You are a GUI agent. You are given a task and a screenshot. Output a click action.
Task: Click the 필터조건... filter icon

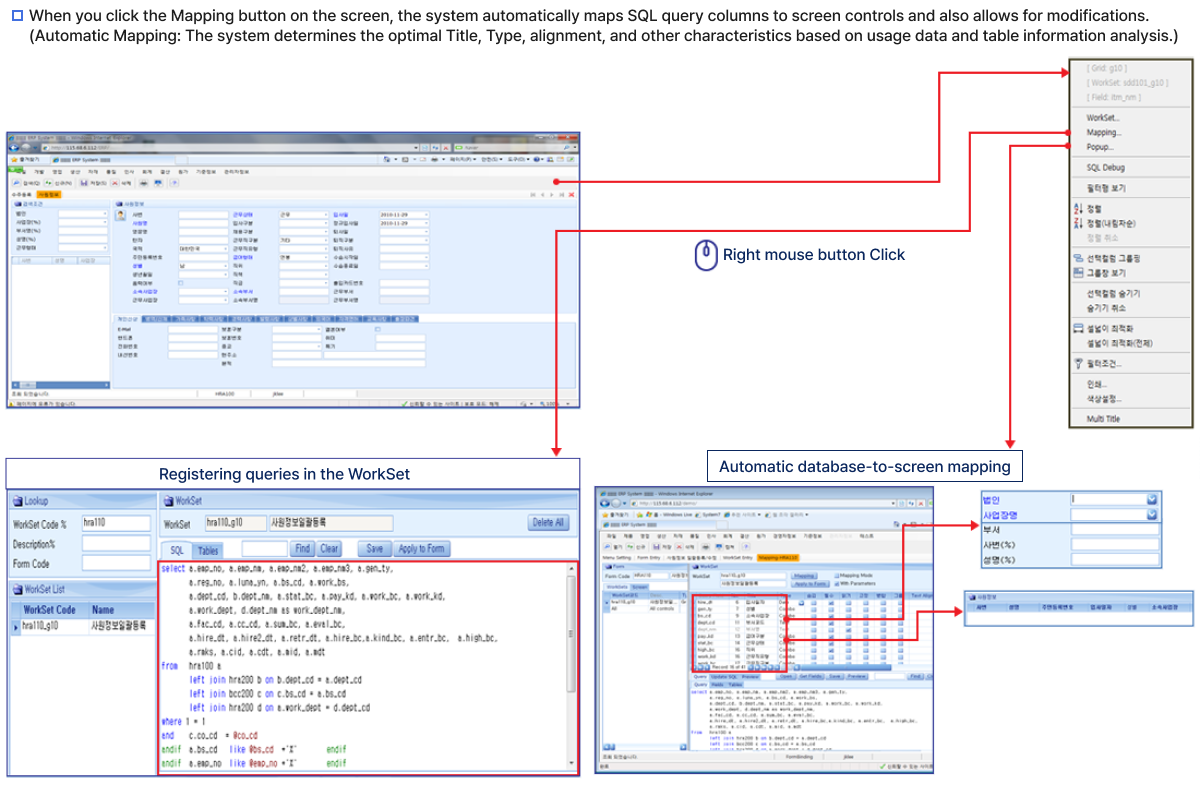click(1078, 363)
